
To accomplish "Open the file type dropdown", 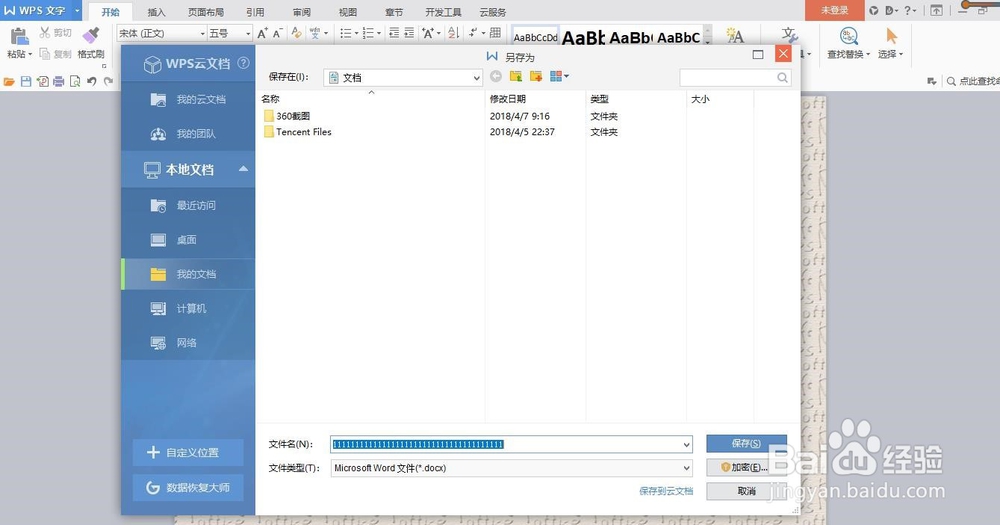I will 686,468.
